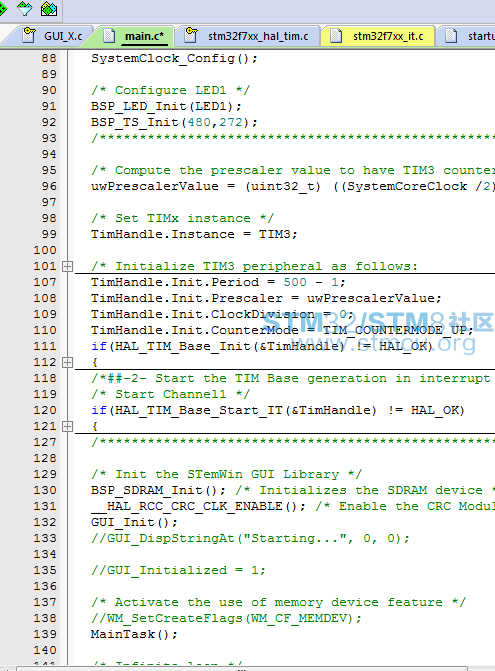This screenshot has height=671, width=495.
Task: Click the GUI_Init(); call on line 132
Action: (x=134, y=523)
